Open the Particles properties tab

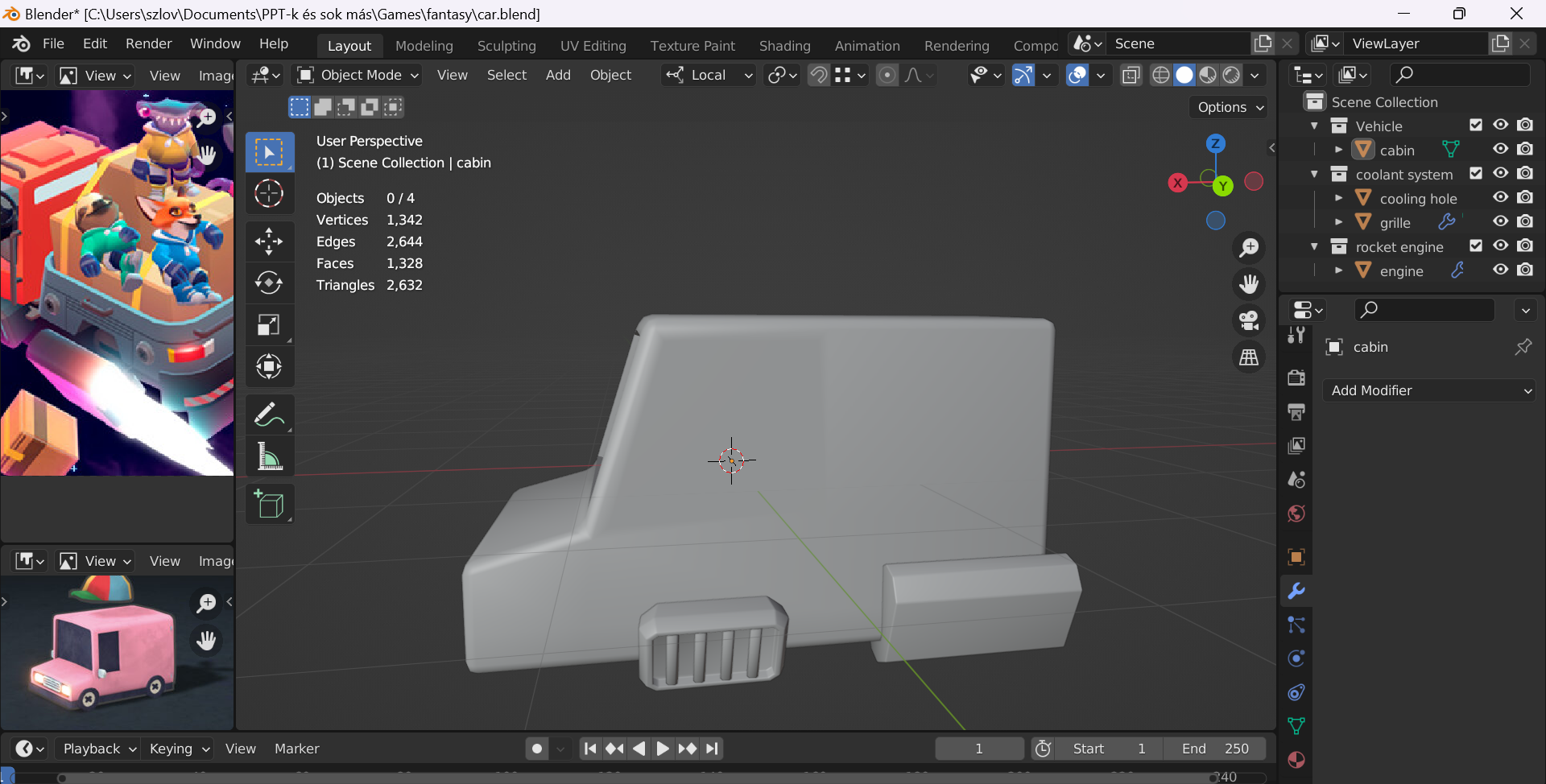[1296, 625]
